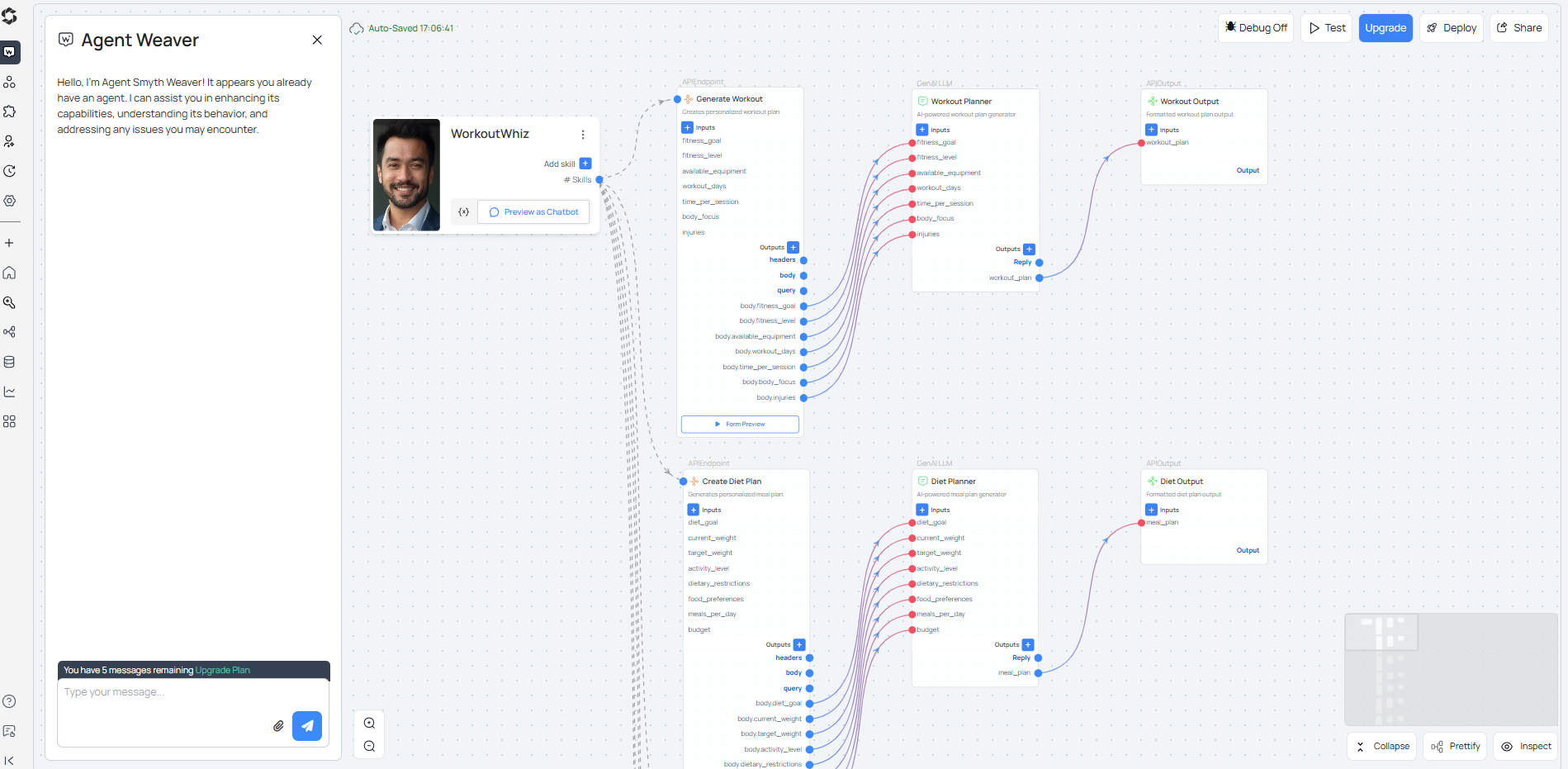Click the WorkoutWhiz agent avatar
The width and height of the screenshot is (1568, 769).
[x=407, y=175]
